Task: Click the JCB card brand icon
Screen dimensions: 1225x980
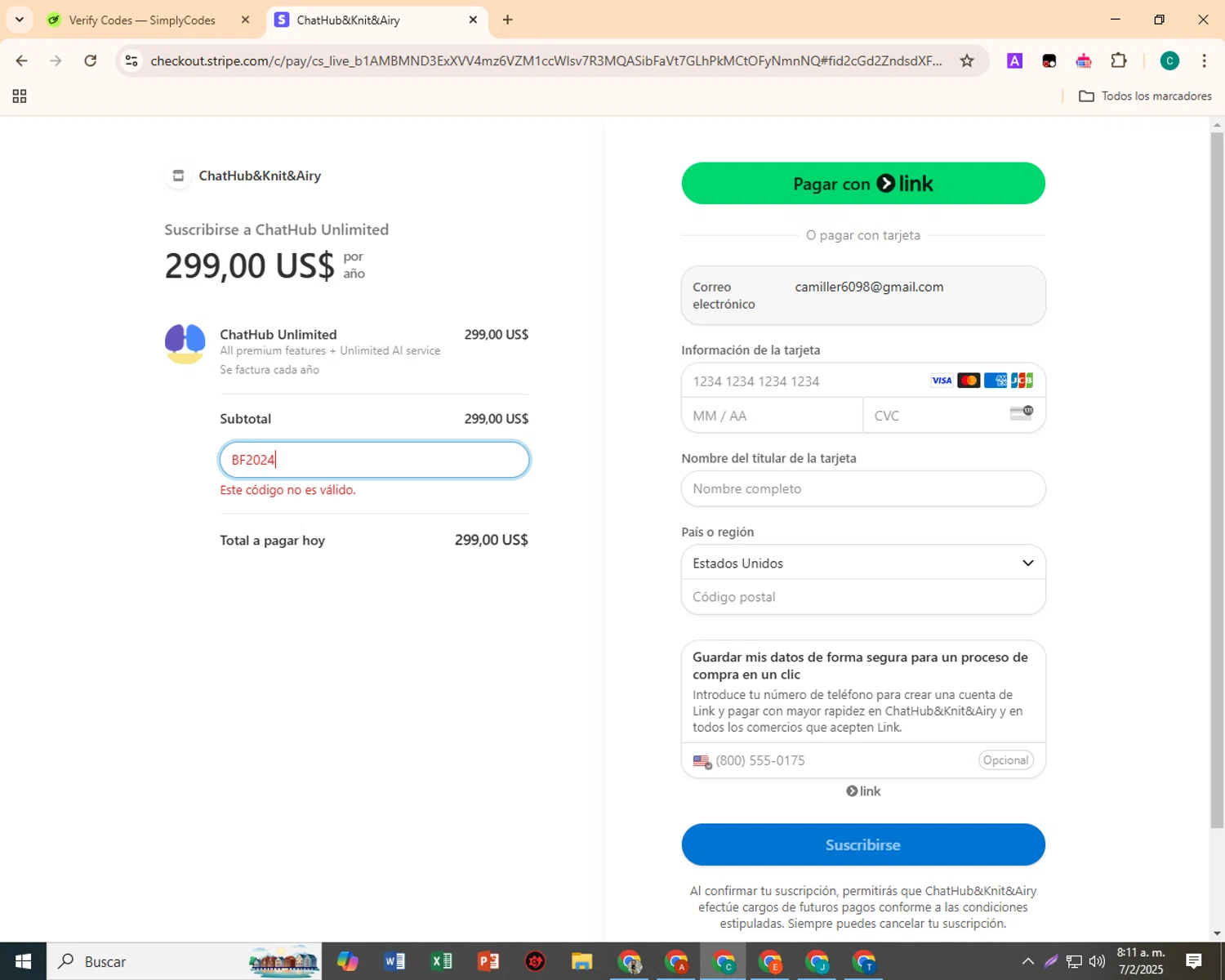Action: 1022,381
